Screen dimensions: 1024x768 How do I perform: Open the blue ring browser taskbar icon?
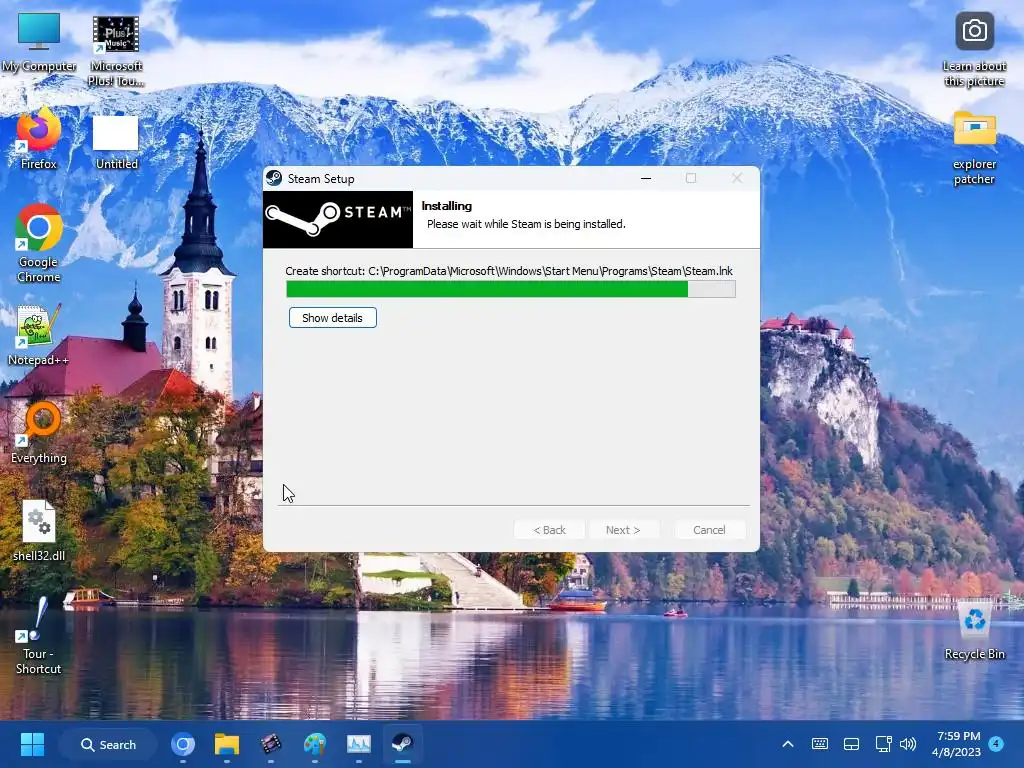tap(183, 744)
